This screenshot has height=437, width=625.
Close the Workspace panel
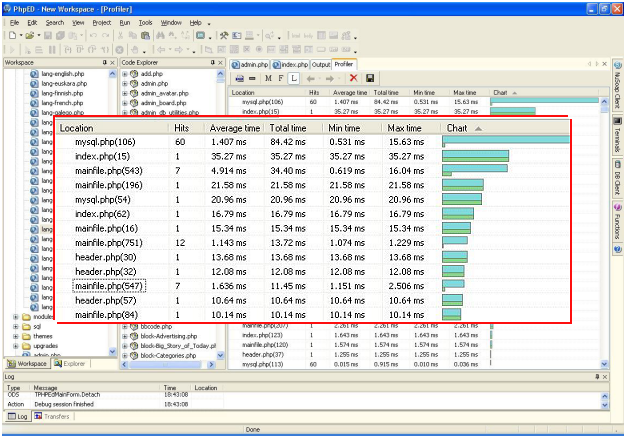click(112, 63)
